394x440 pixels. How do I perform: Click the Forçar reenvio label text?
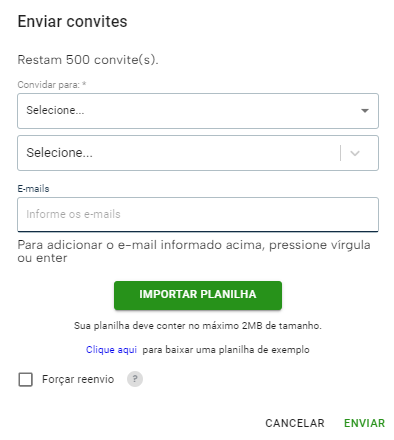[x=78, y=379]
